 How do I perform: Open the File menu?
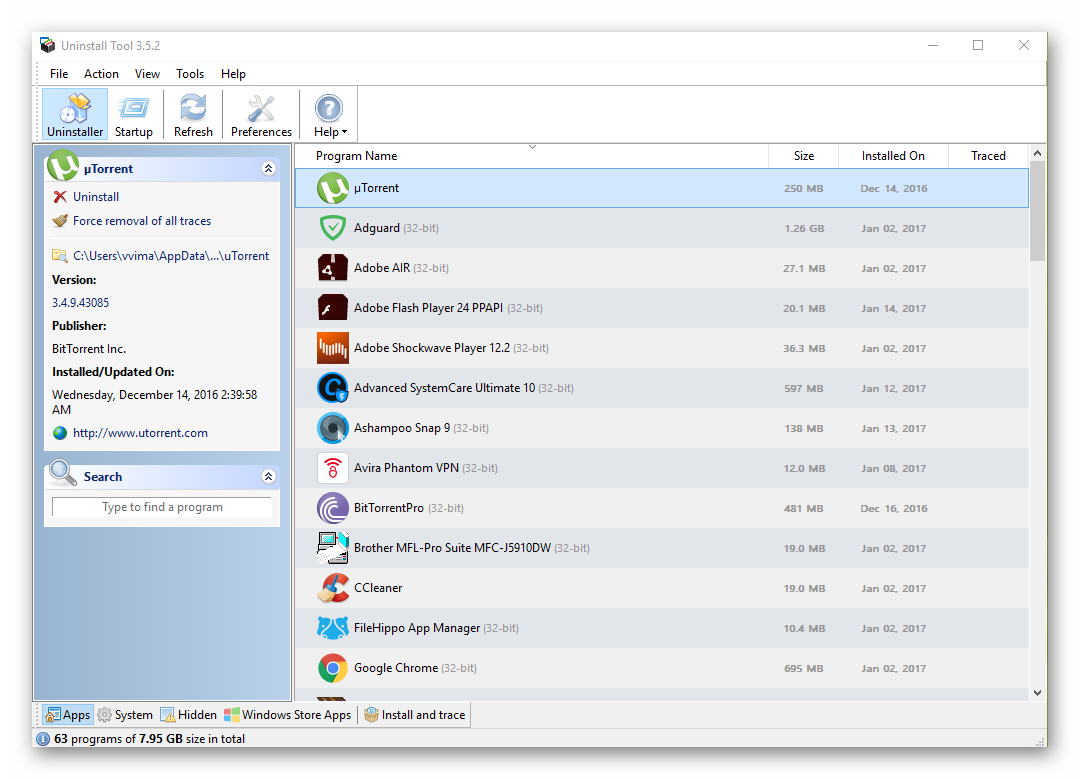pos(59,74)
